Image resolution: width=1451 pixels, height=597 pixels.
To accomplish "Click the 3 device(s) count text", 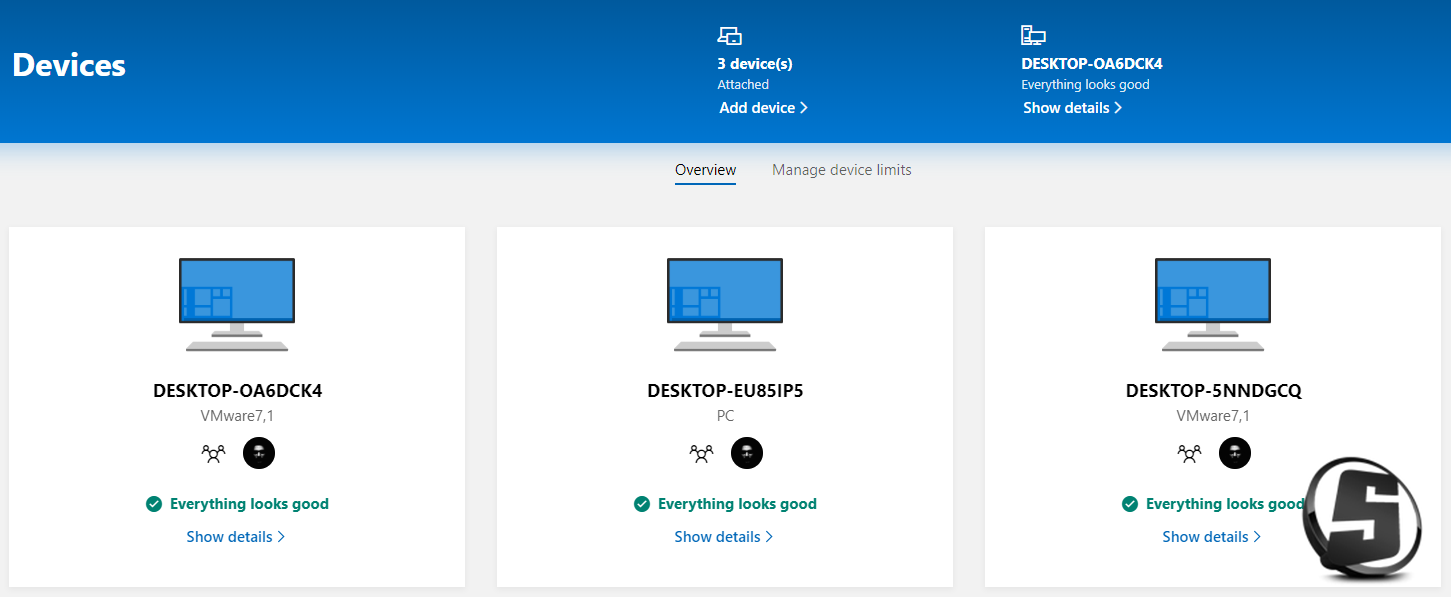I will point(755,64).
